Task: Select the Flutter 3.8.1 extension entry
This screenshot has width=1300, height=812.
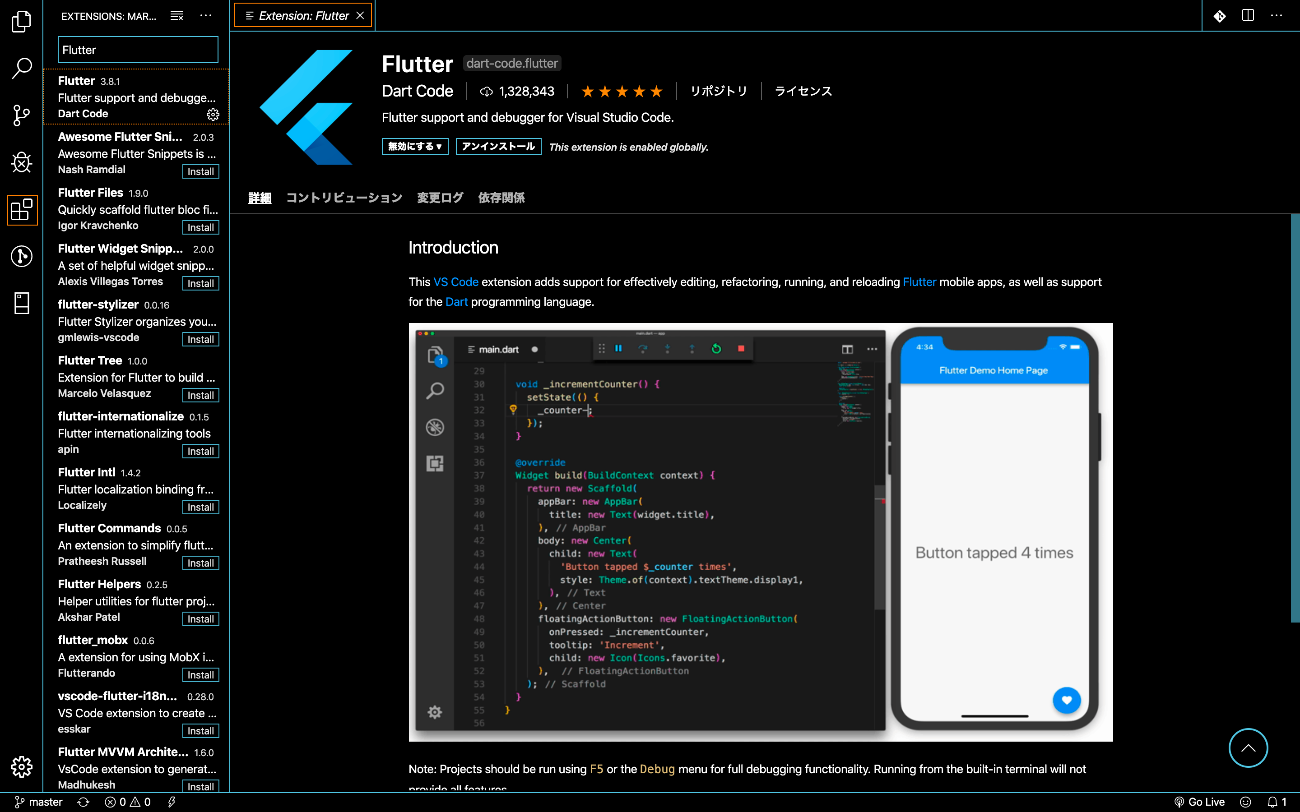Action: pyautogui.click(x=136, y=97)
